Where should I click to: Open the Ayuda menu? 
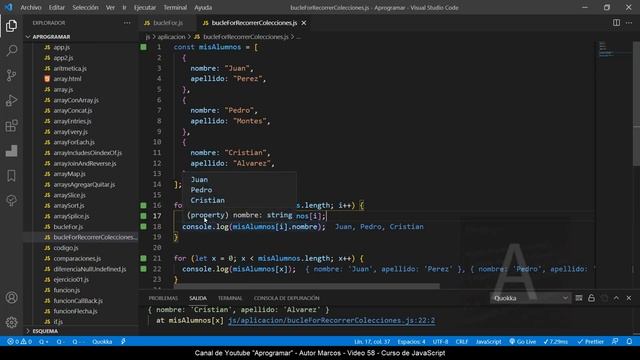tap(203, 7)
